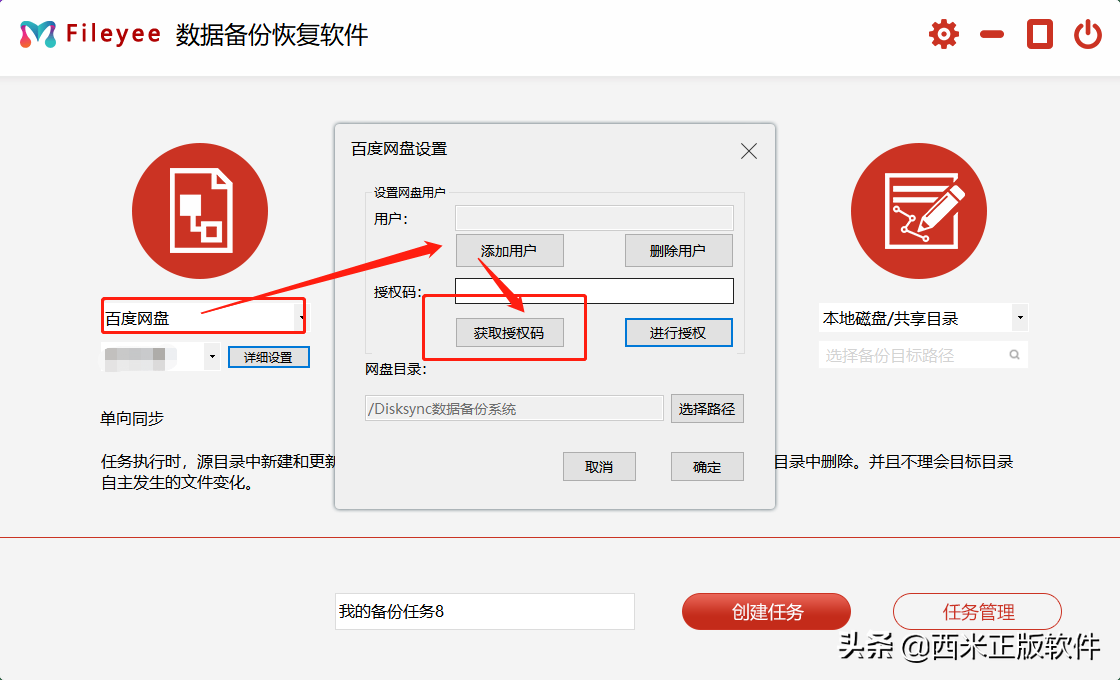Open the 百度网盘 source type dropdown
Screen dimensions: 1120x680
pos(302,318)
